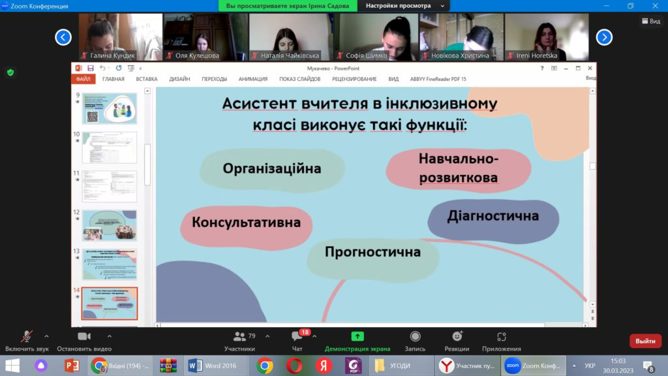
Task: Toggle the Вид view layout button
Action: click(651, 21)
